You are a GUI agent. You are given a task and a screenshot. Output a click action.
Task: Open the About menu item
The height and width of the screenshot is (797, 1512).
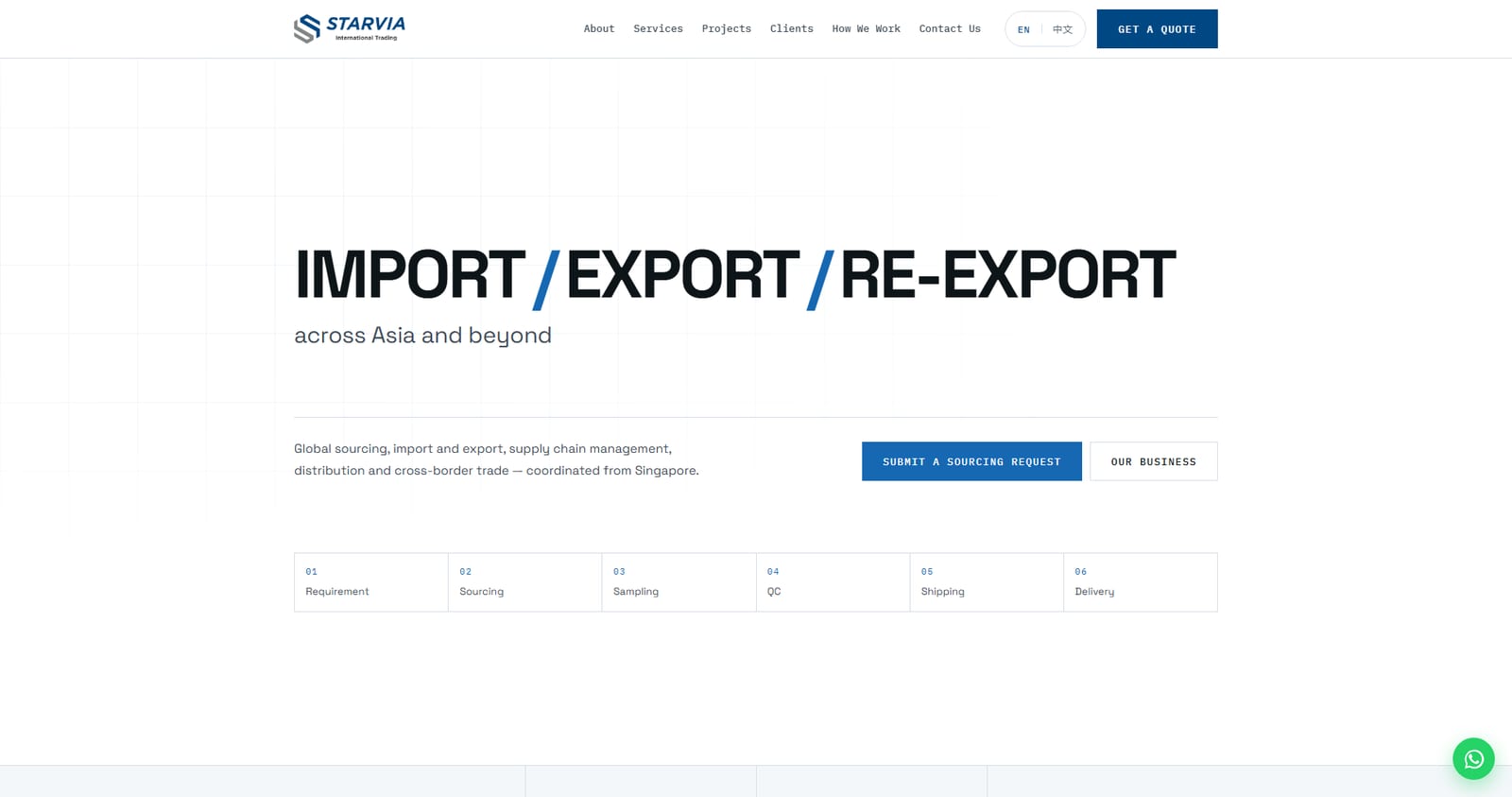point(599,28)
